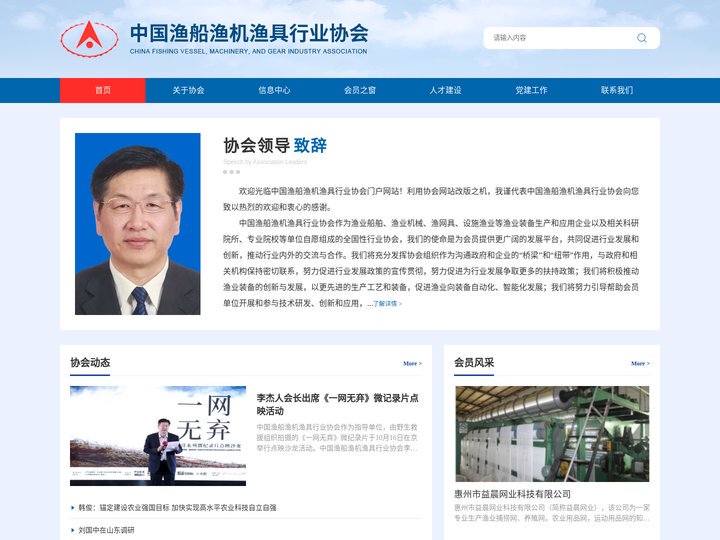Click the arrow bullet beside 刘国中在山东调研
The height and width of the screenshot is (540, 720).
point(73,530)
